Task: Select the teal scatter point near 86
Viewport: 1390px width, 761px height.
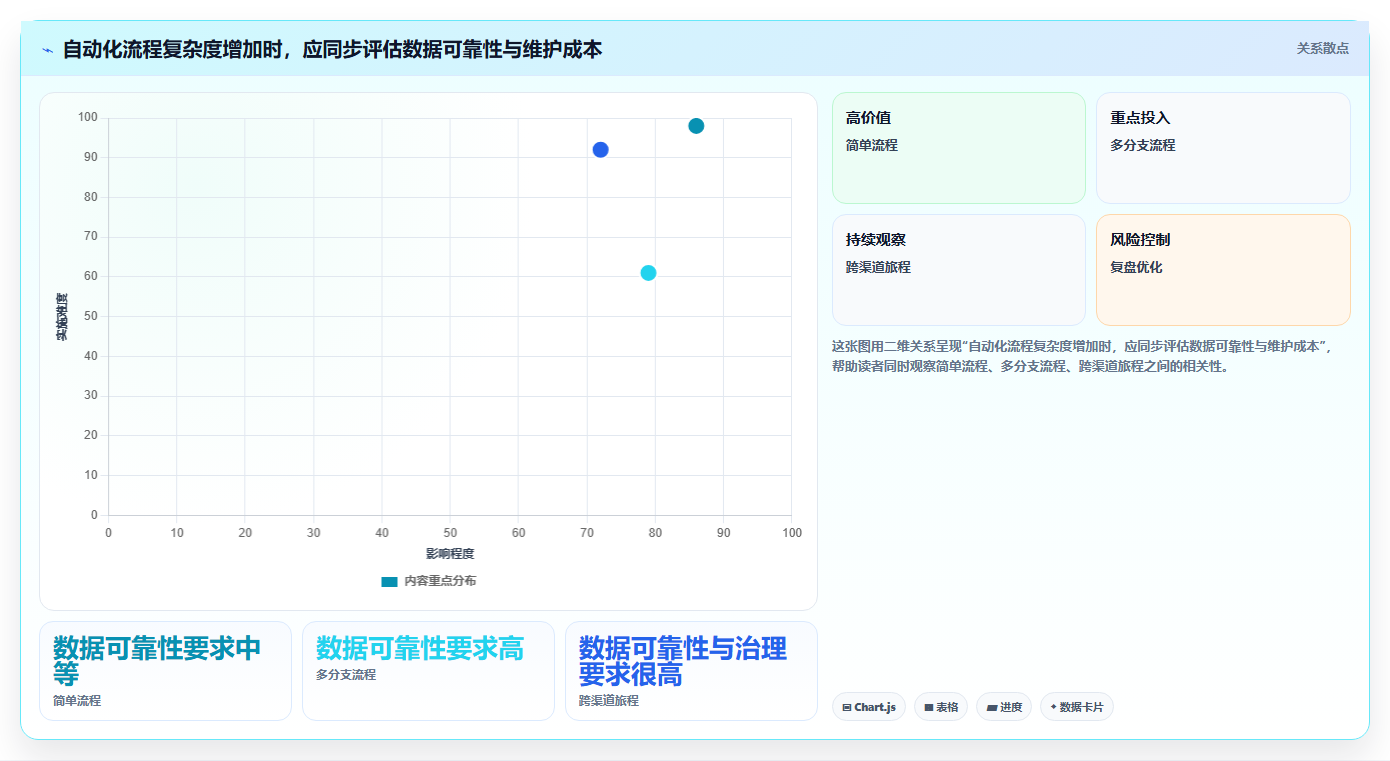Action: (696, 126)
